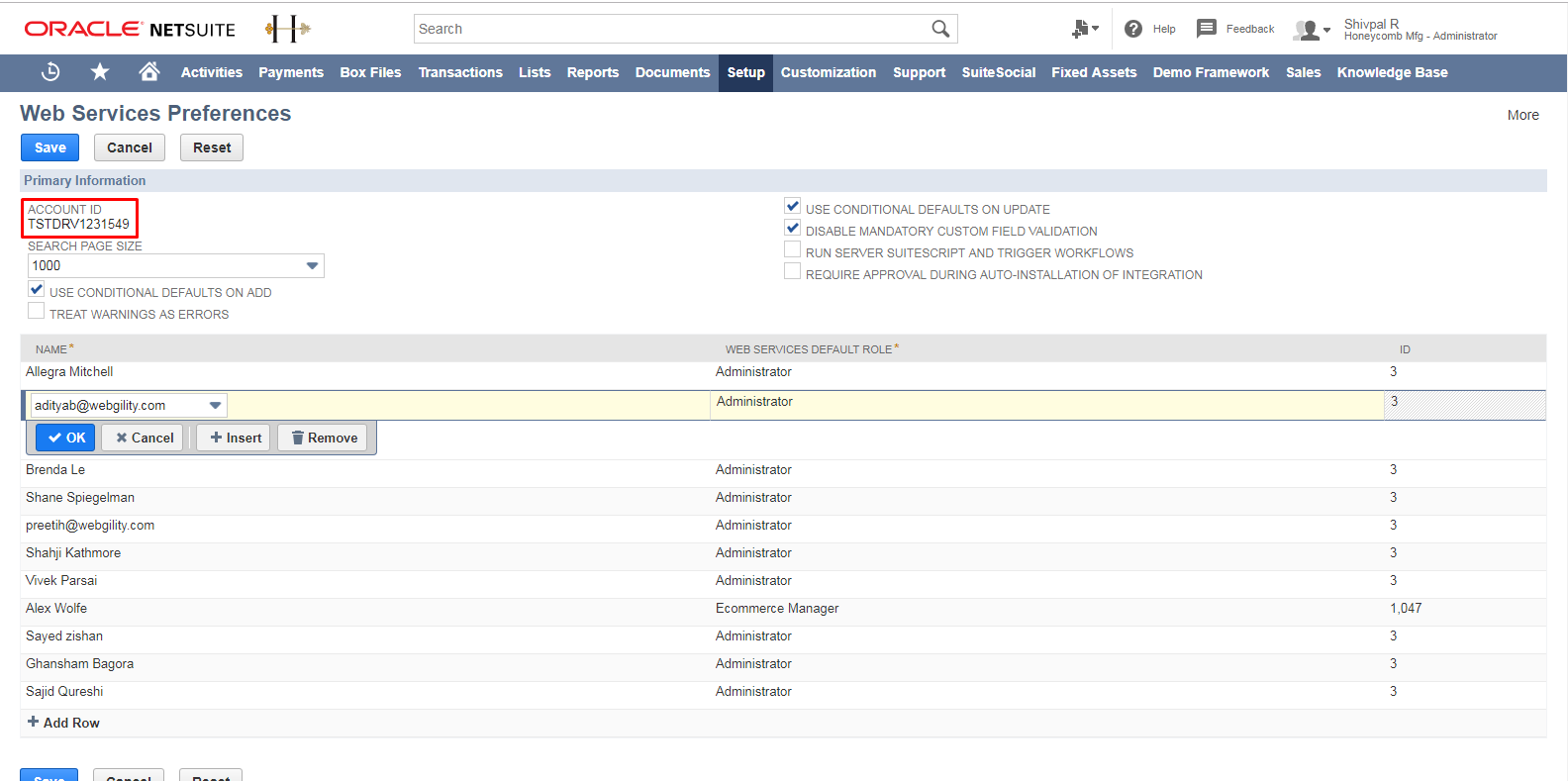Toggle Disable Mandatory Custom Field Validation
Image resolution: width=1568 pixels, height=781 pixels.
(x=792, y=228)
